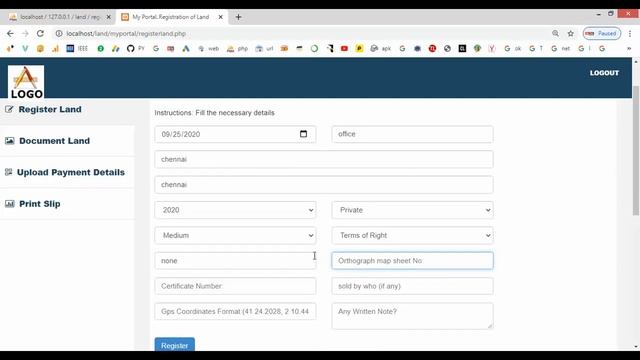Open the 'web' bookmark

pyautogui.click(x=209, y=49)
